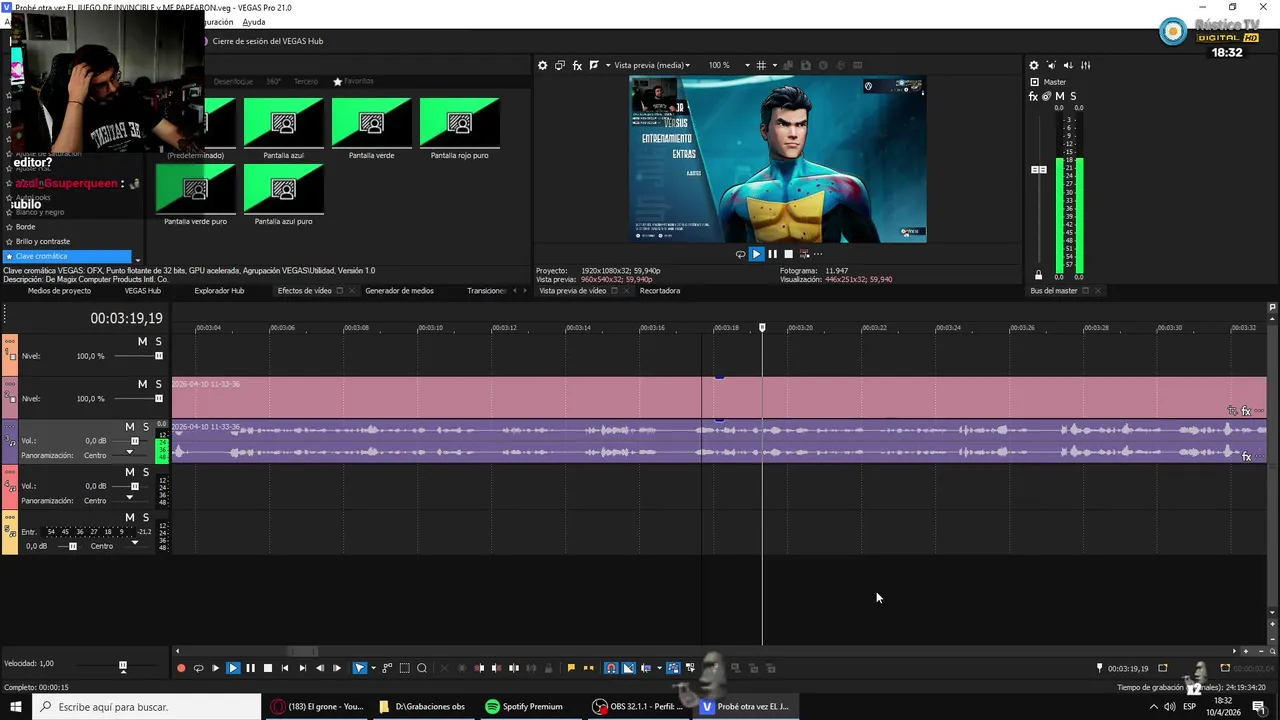Select the Envelope edit tool
The width and height of the screenshot is (1280, 720).
(x=387, y=668)
